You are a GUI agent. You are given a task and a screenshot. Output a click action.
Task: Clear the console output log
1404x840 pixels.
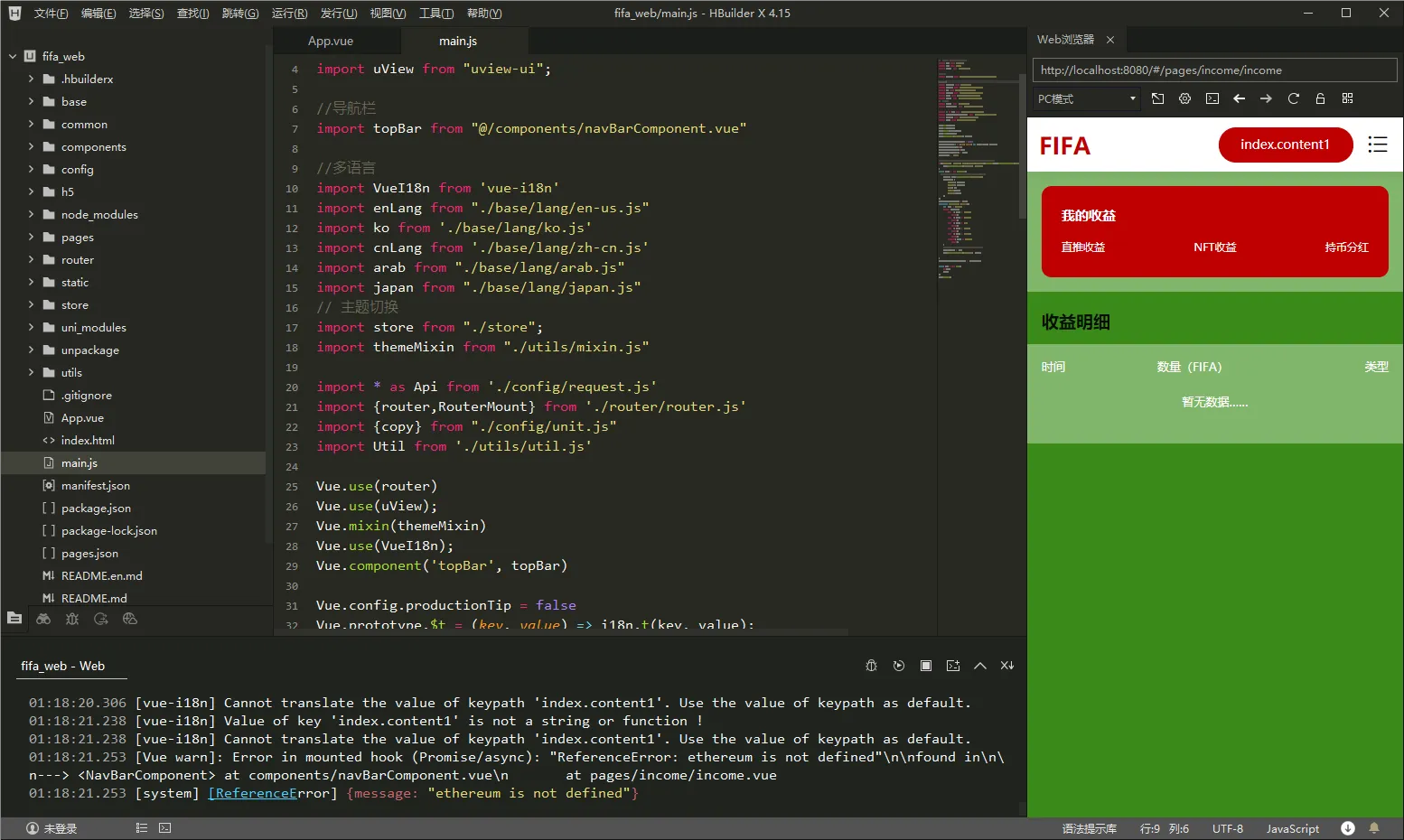pyautogui.click(x=1007, y=666)
